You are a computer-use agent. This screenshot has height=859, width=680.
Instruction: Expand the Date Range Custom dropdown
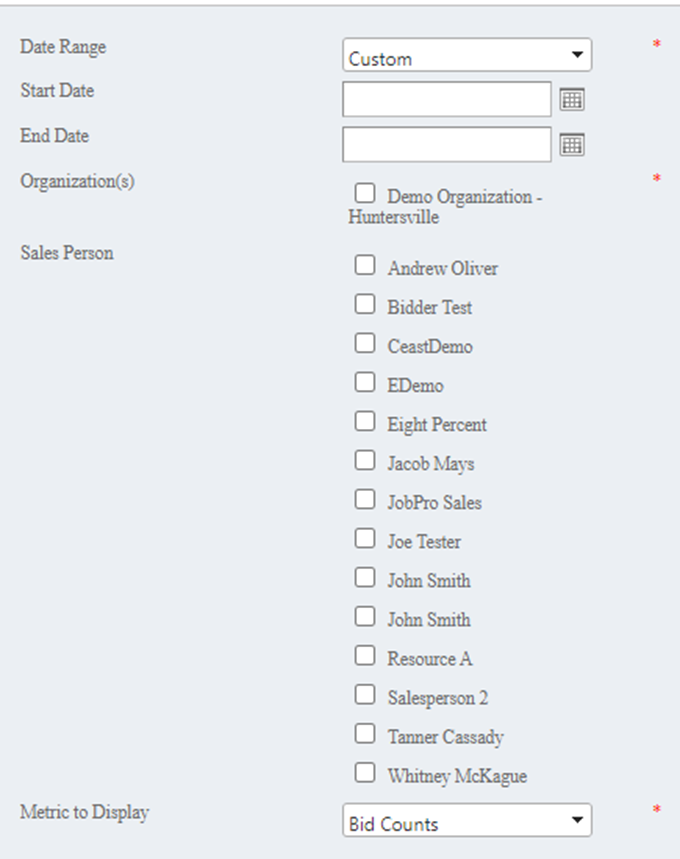[466, 55]
